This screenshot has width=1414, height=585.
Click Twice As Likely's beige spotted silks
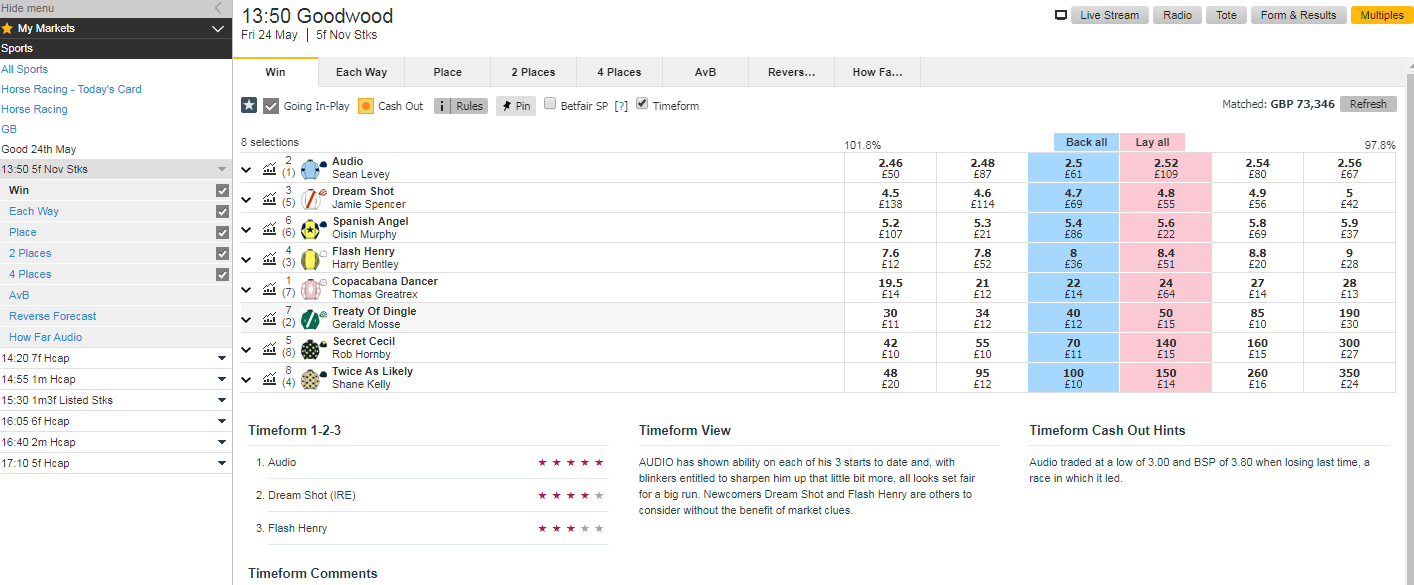(314, 379)
